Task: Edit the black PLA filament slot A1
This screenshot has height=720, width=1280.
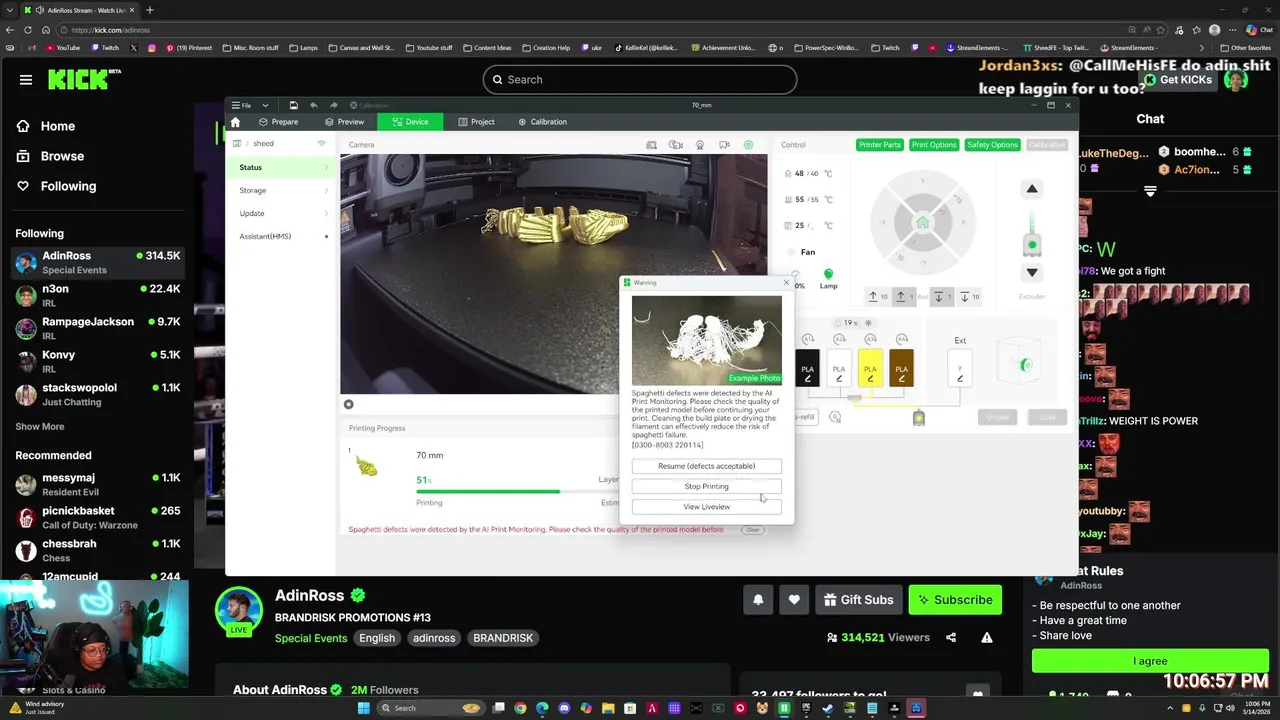Action: (807, 368)
